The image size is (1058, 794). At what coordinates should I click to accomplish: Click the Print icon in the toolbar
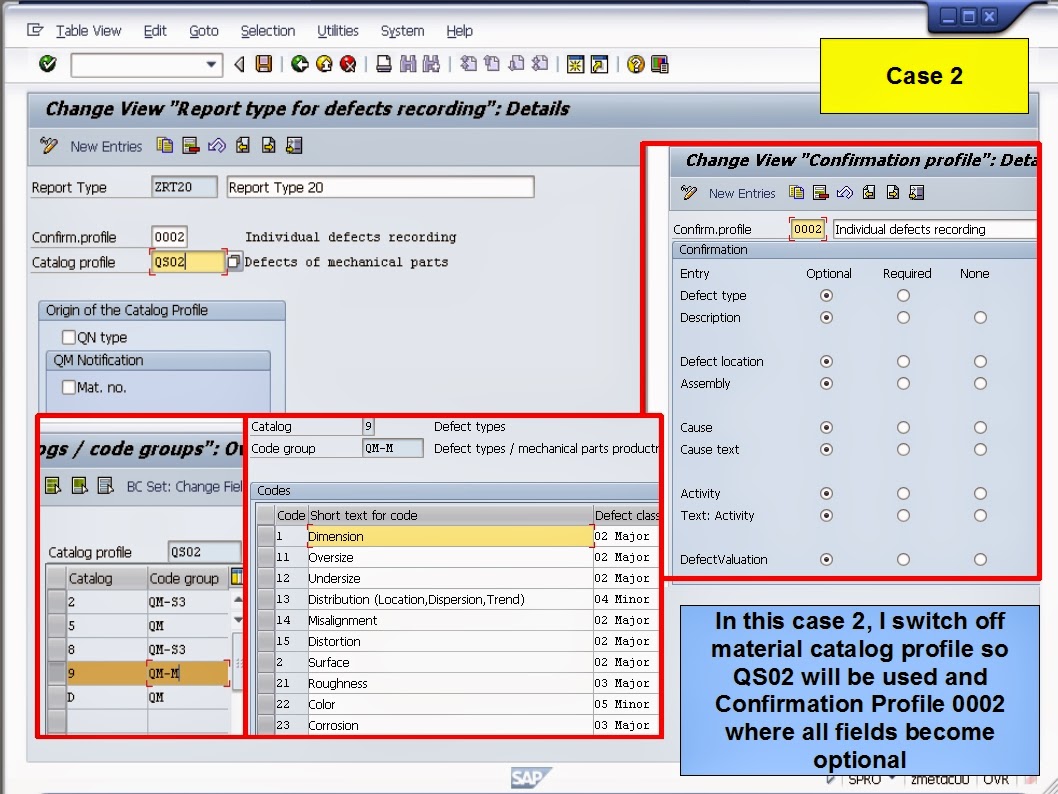pyautogui.click(x=384, y=63)
